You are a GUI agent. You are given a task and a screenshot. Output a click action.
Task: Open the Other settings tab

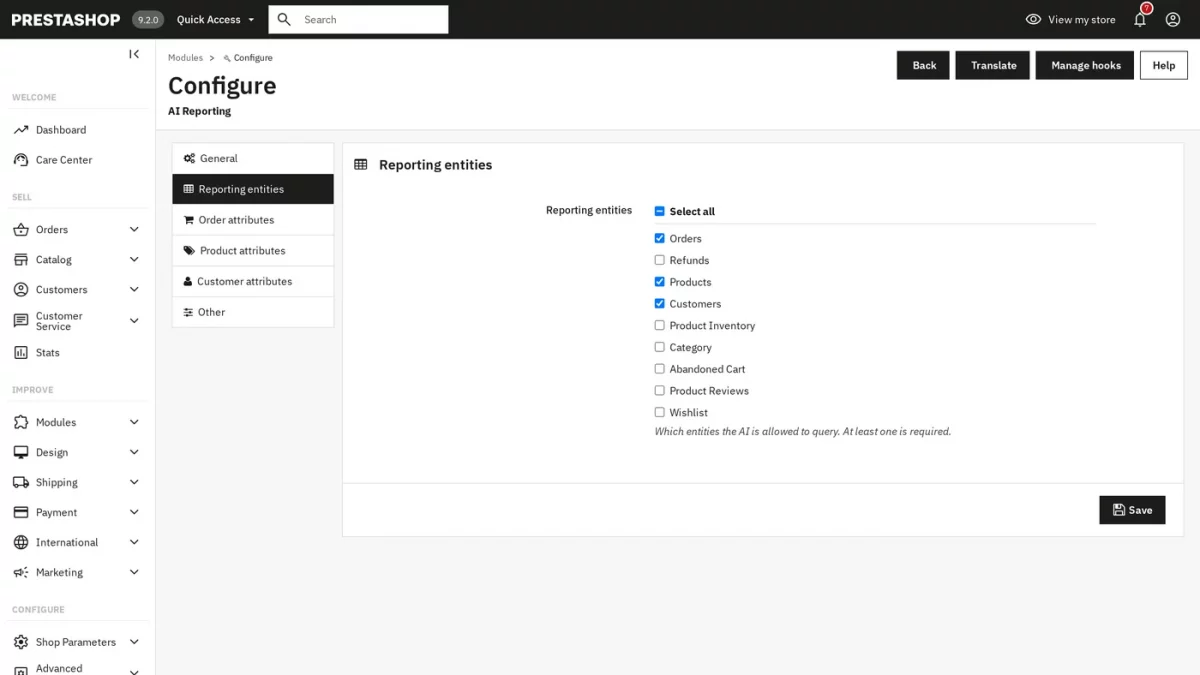click(253, 312)
